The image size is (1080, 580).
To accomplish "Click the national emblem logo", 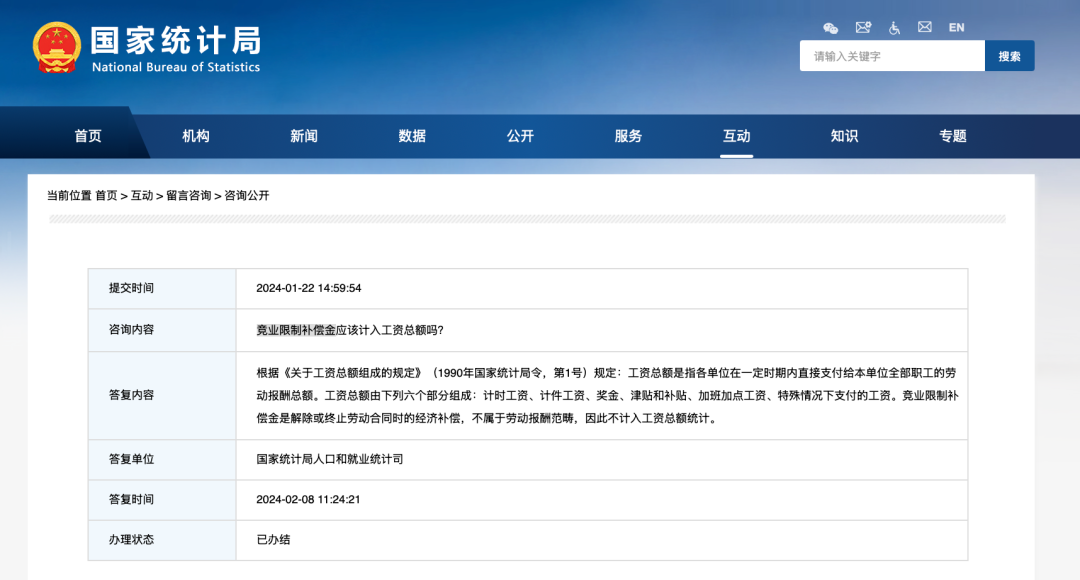I will coord(56,48).
